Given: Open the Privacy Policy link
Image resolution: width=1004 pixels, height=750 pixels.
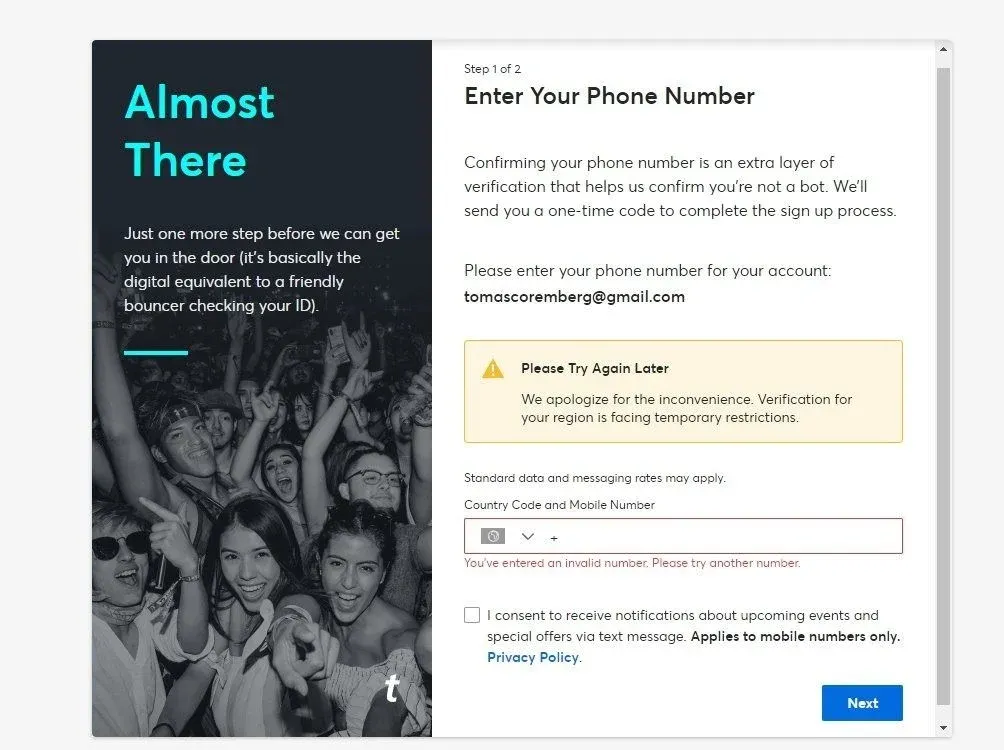Looking at the screenshot, I should click(x=533, y=657).
